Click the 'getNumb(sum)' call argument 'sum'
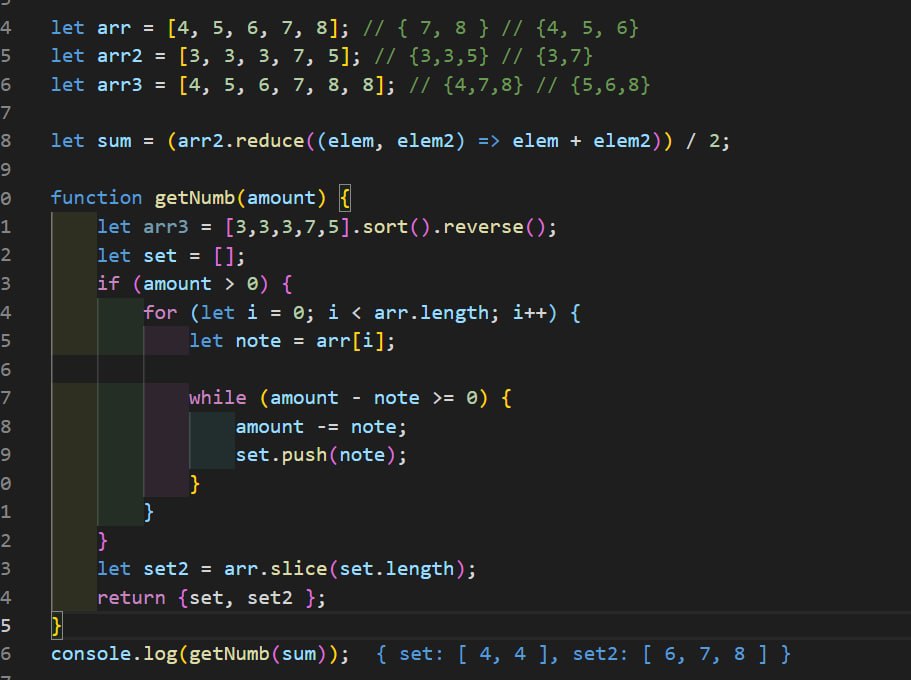The width and height of the screenshot is (911, 680). click(x=299, y=654)
